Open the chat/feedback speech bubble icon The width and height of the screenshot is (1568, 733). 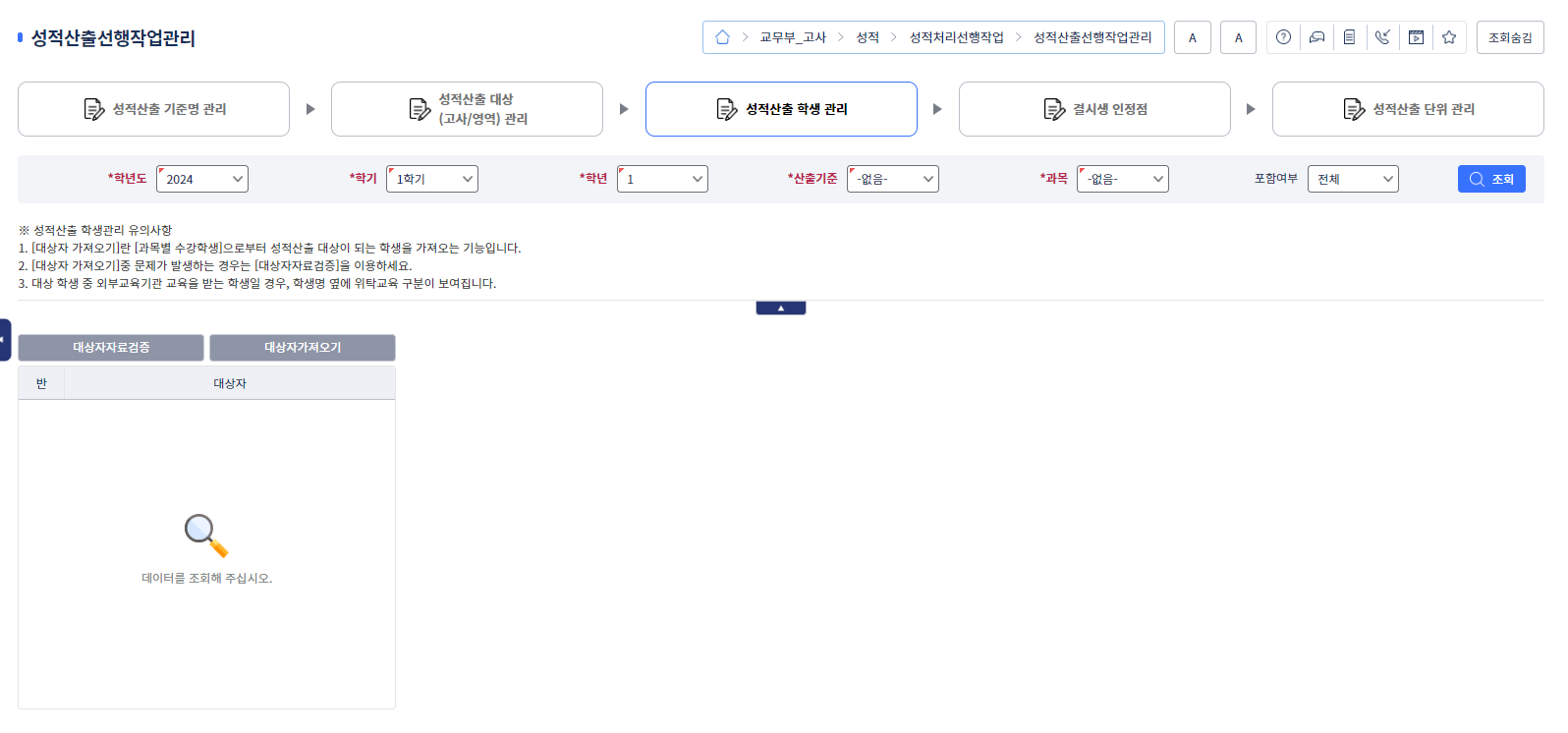click(1316, 37)
